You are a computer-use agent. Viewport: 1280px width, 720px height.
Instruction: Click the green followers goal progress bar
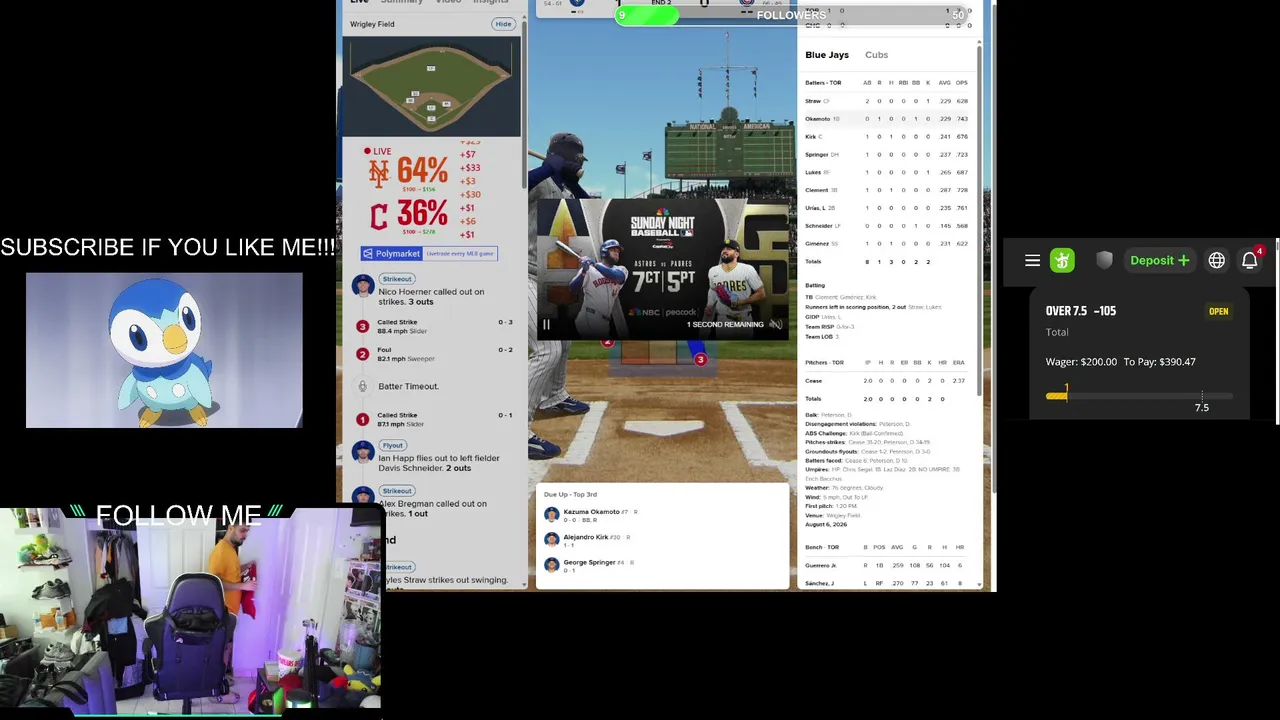click(647, 15)
